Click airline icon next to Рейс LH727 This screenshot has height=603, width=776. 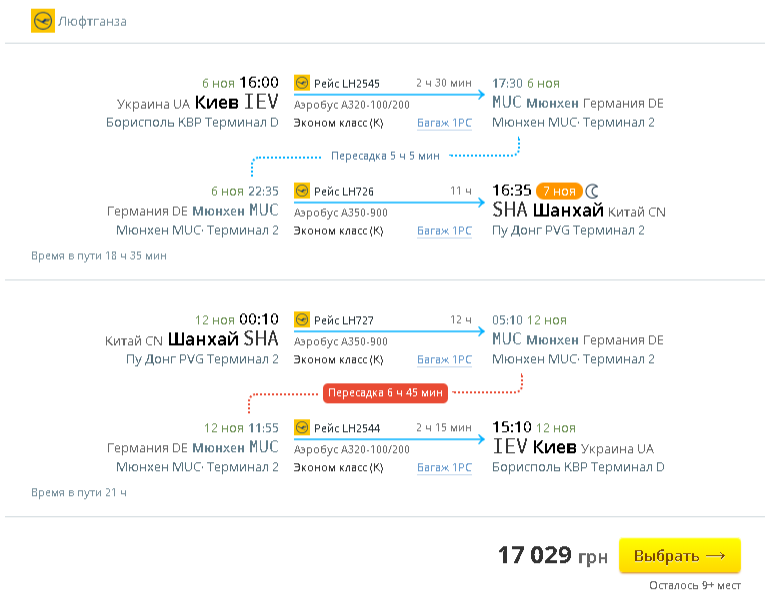[x=301, y=320]
